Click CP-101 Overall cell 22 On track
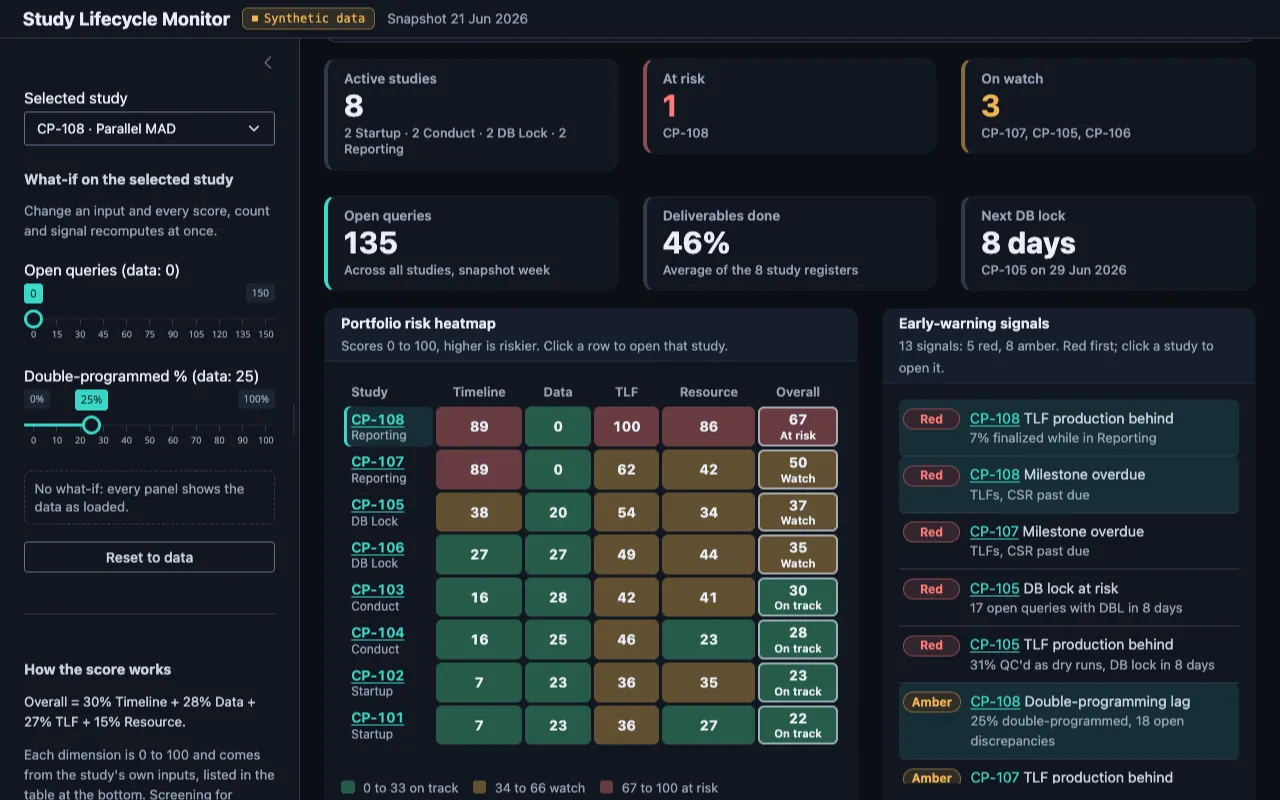The width and height of the screenshot is (1280, 800). click(x=798, y=725)
